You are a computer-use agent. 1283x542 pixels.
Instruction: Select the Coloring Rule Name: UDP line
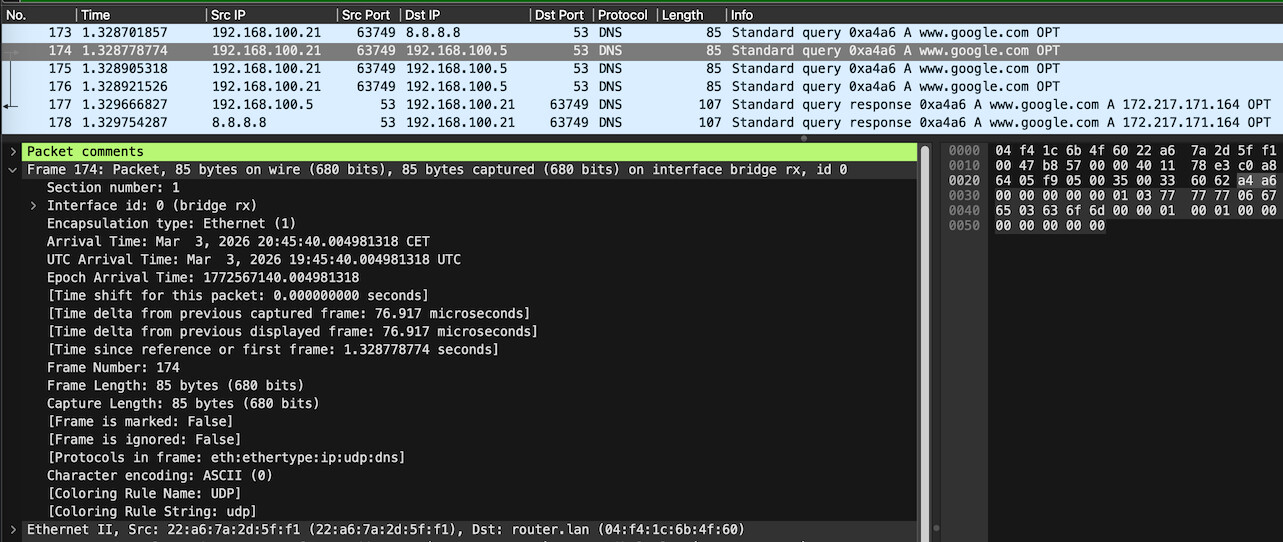tap(144, 493)
